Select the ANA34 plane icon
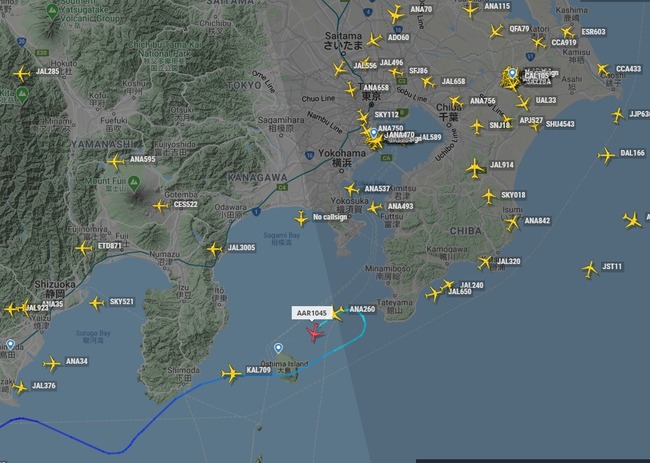650x463 pixels. click(52, 364)
